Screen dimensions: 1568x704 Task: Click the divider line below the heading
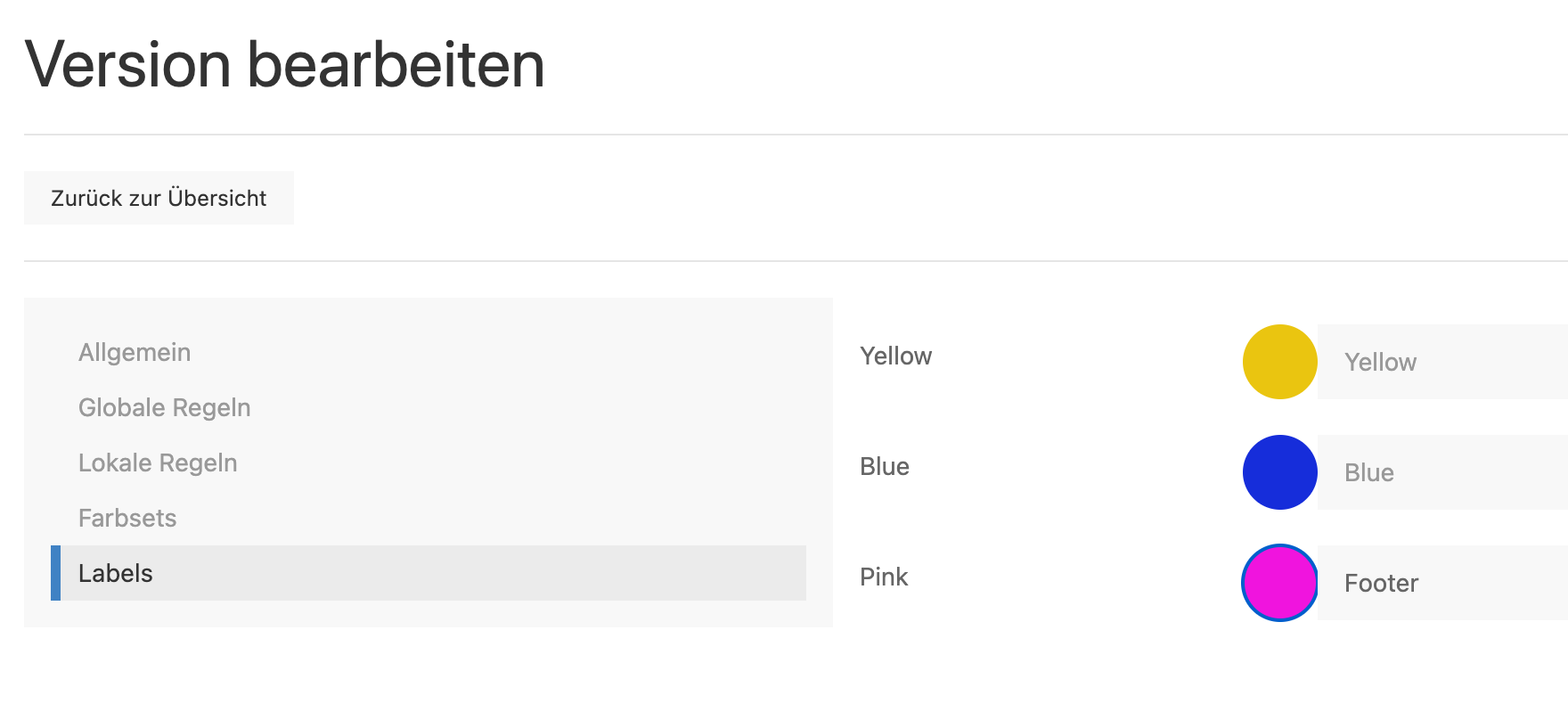pyautogui.click(x=784, y=135)
